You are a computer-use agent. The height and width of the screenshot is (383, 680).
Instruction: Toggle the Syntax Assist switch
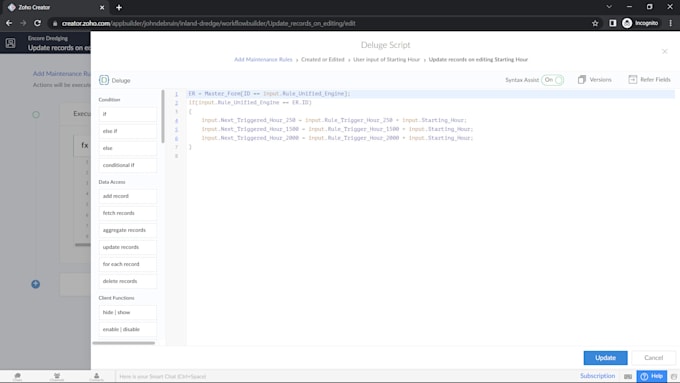pos(552,80)
